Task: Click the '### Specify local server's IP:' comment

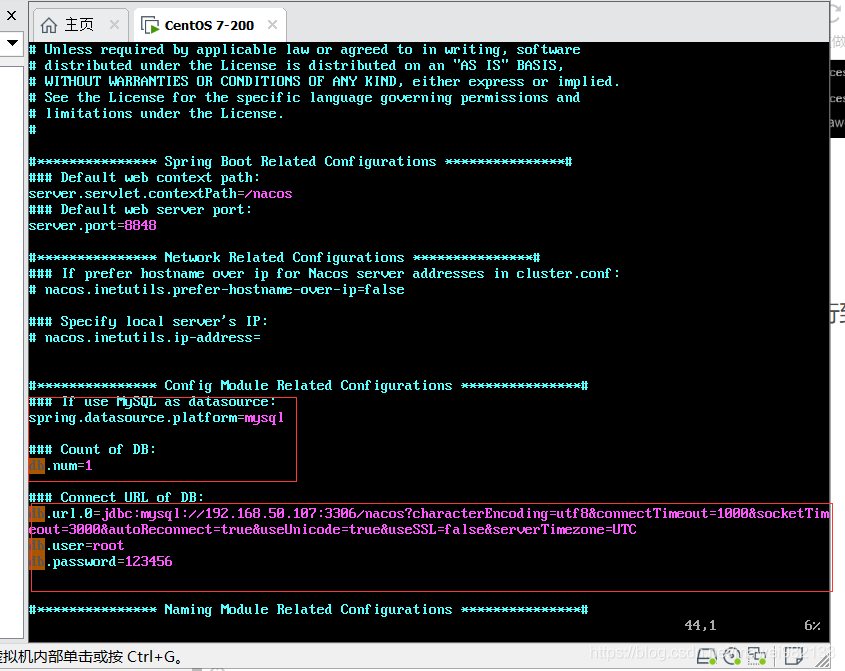Action: pyautogui.click(x=148, y=322)
